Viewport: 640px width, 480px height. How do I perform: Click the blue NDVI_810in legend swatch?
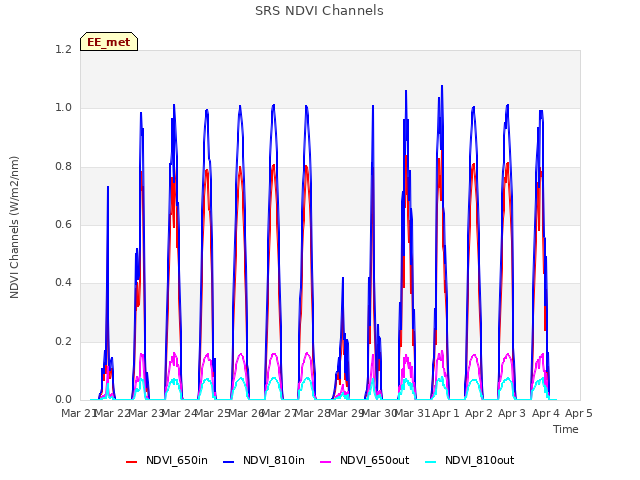tap(229, 462)
